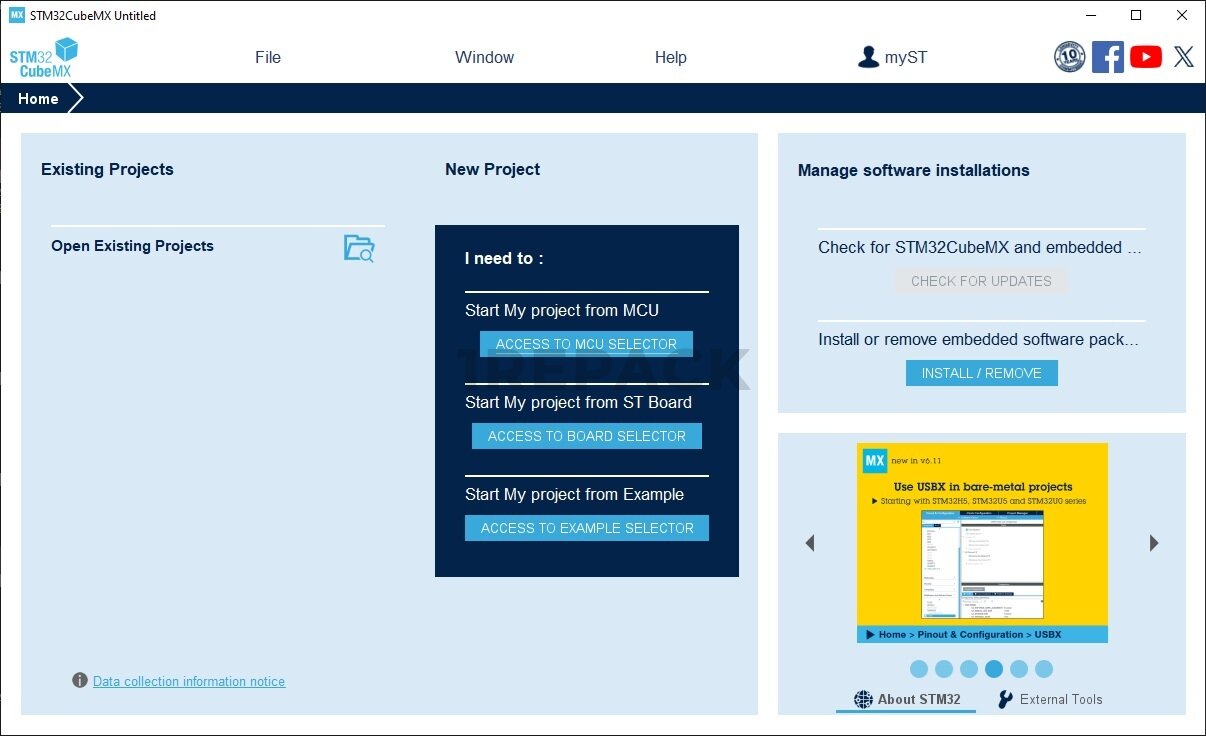Click the myST login label
Image resolution: width=1206 pixels, height=736 pixels.
(x=906, y=57)
